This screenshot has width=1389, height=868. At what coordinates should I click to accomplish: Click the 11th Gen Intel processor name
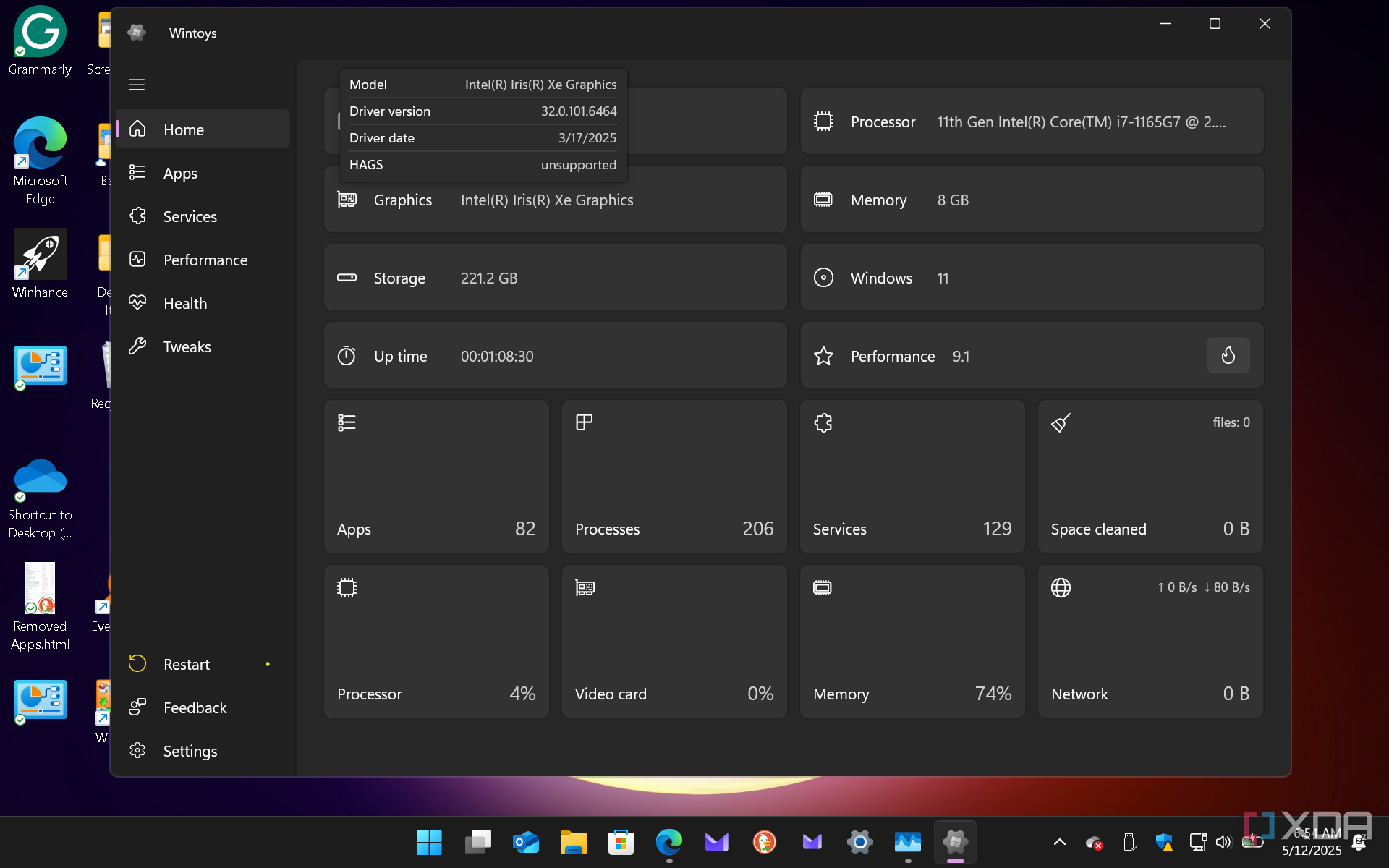click(1081, 122)
